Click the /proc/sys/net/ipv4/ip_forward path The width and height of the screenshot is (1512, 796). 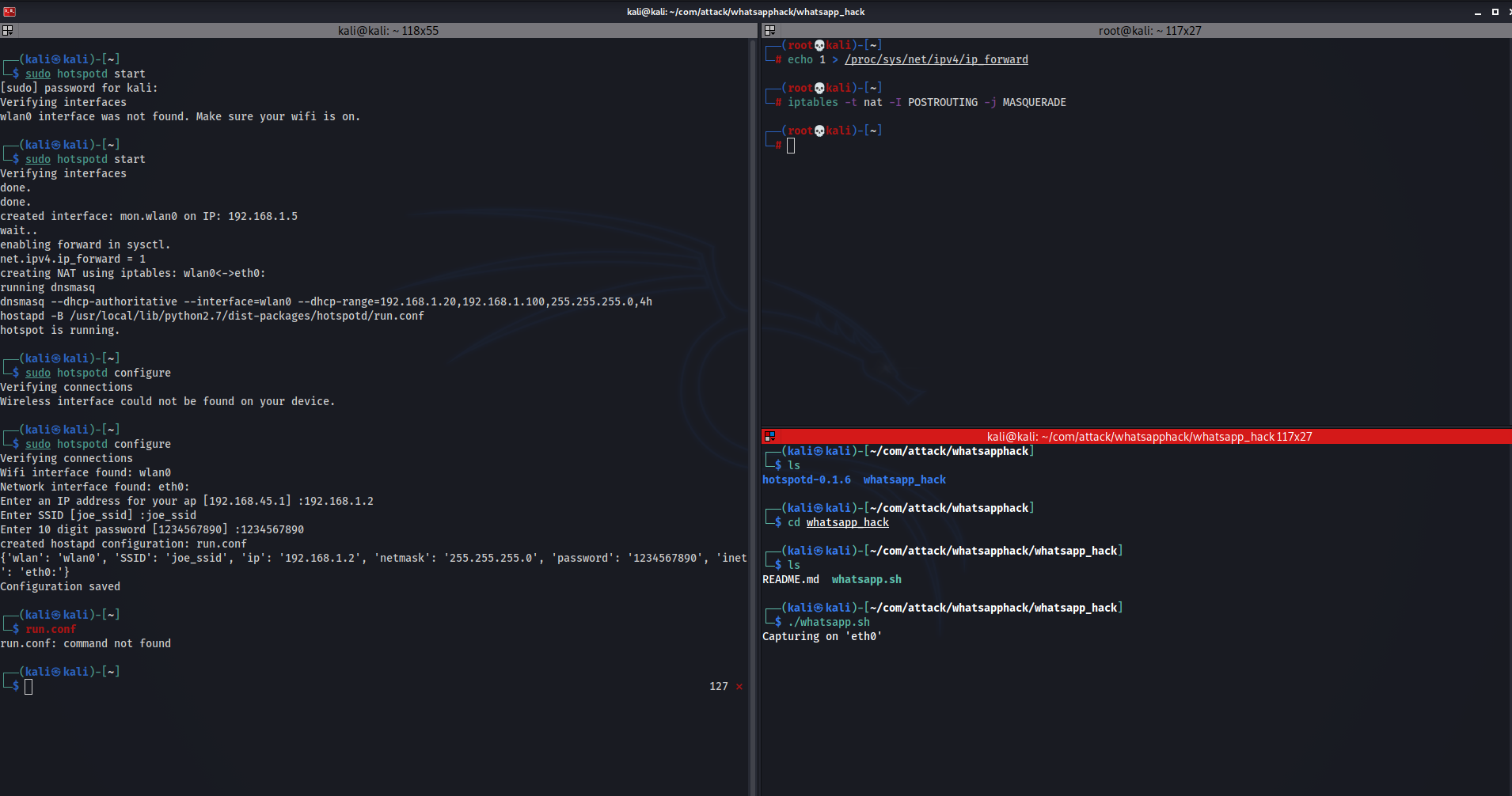(x=936, y=59)
